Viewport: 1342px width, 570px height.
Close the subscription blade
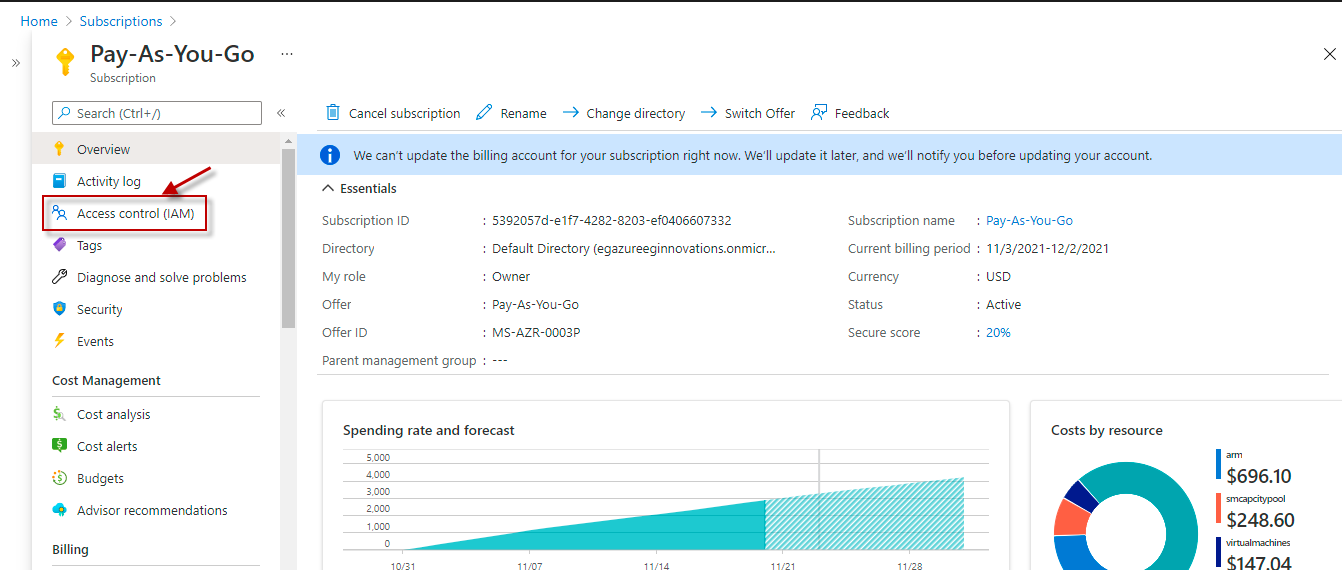coord(1330,55)
